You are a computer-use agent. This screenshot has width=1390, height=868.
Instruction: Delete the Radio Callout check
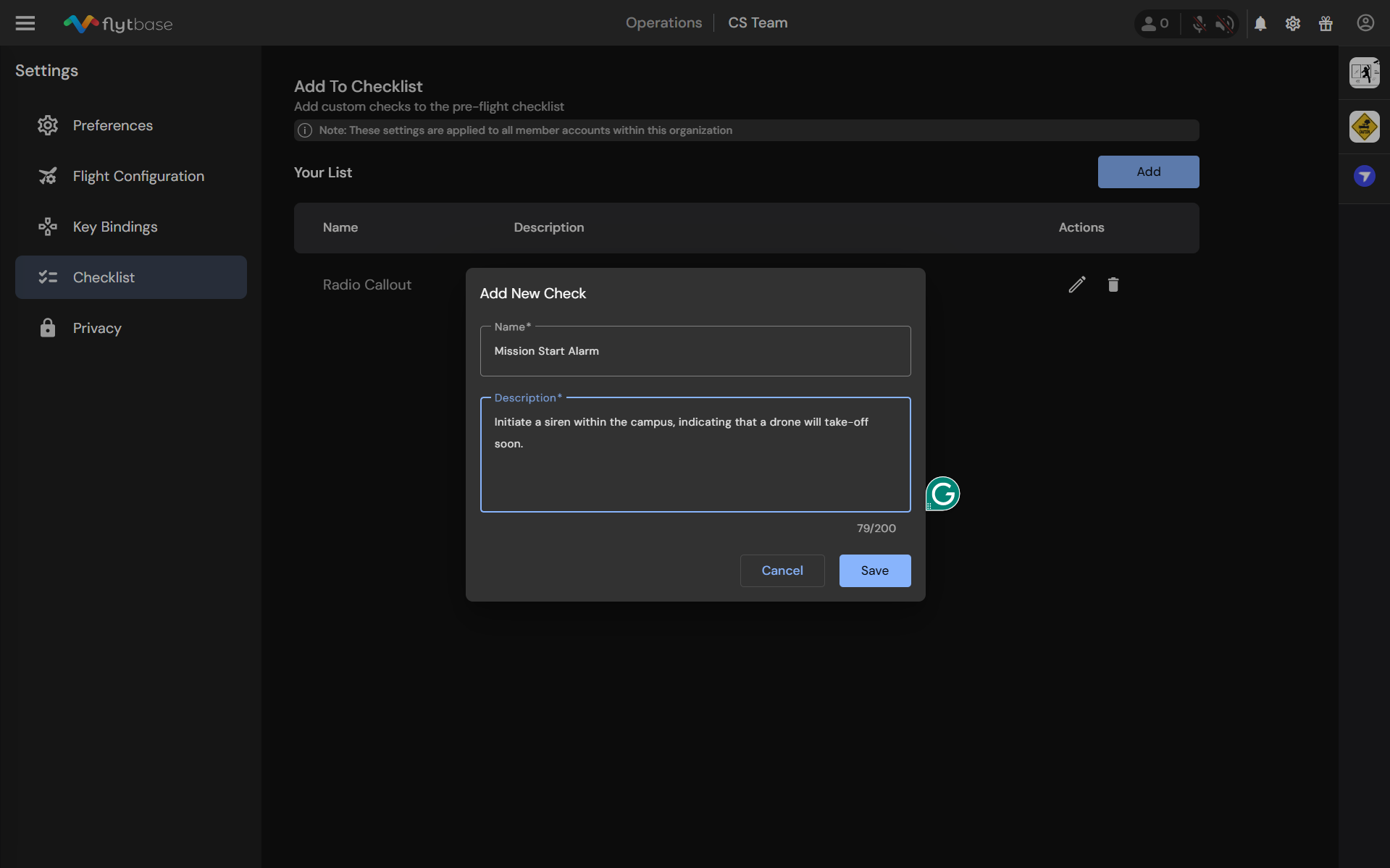[x=1113, y=285]
